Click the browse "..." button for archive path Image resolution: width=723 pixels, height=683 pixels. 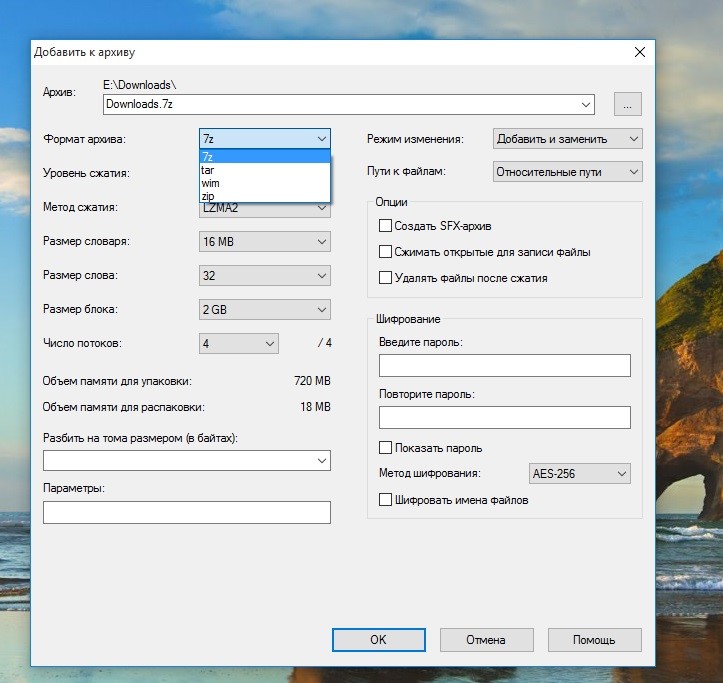627,104
